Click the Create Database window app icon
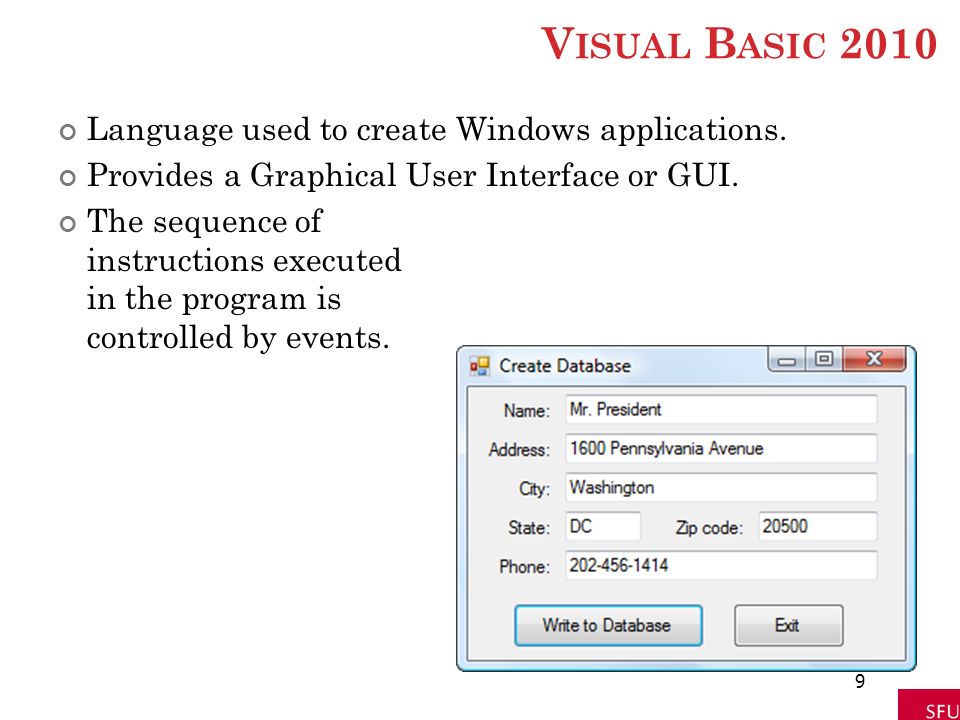This screenshot has height=720, width=960. coord(479,366)
